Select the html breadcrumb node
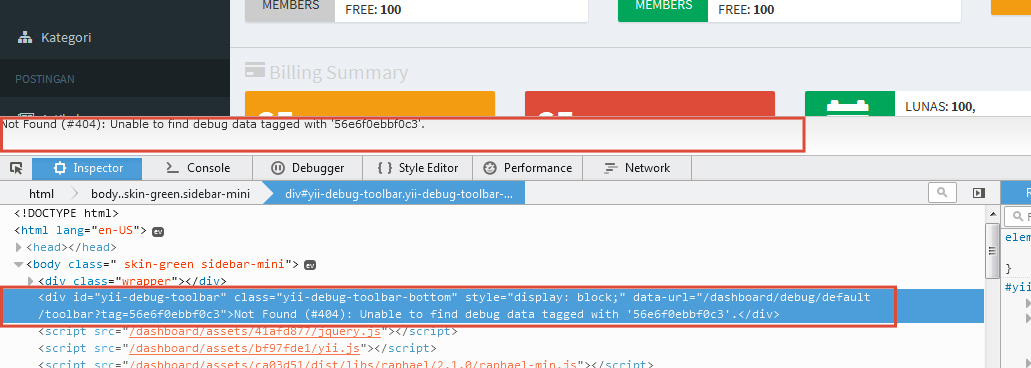1031x368 pixels. (41, 194)
